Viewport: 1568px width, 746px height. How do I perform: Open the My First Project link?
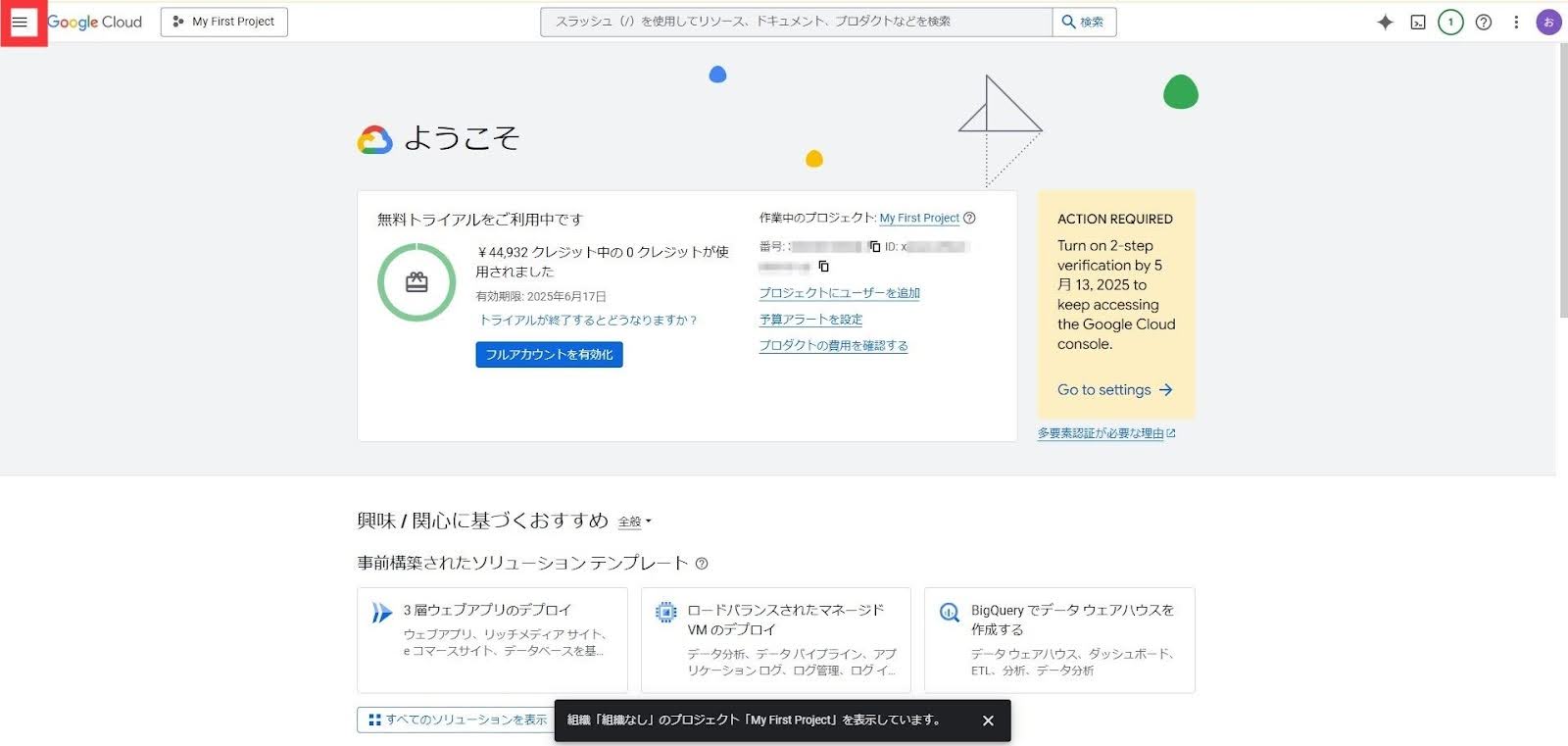tap(919, 218)
